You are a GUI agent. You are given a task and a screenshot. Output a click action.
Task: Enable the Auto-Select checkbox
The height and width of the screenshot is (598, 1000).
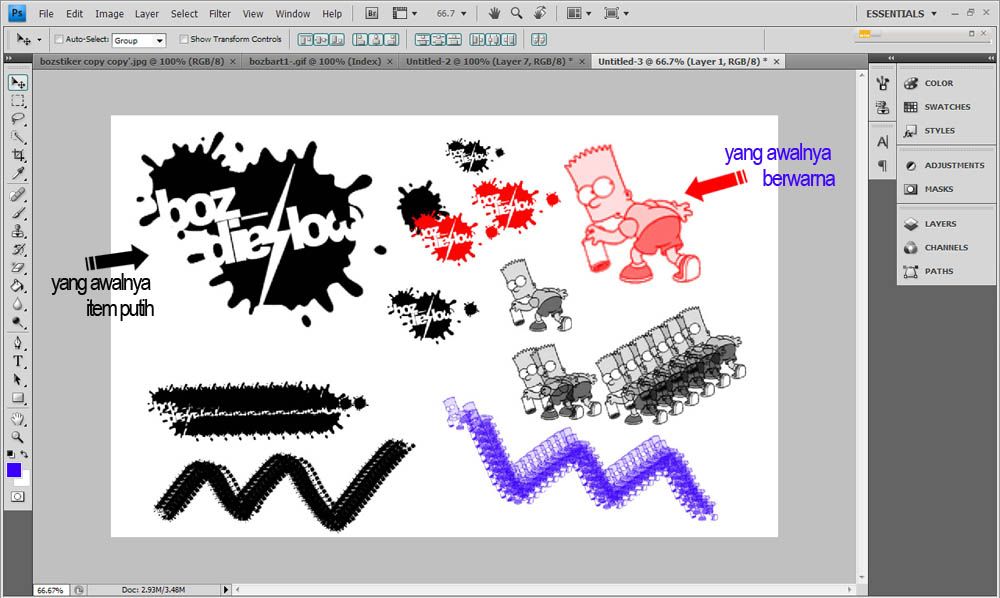point(59,40)
